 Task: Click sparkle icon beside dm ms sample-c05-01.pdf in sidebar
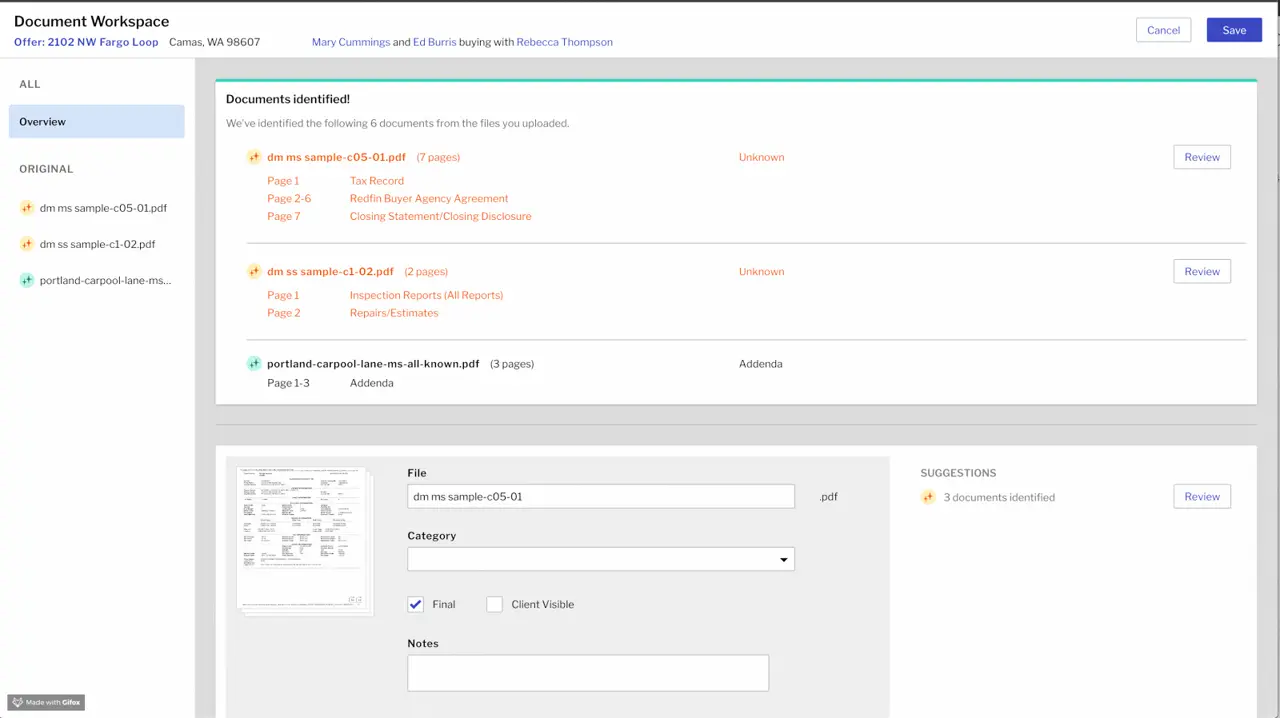click(27, 208)
